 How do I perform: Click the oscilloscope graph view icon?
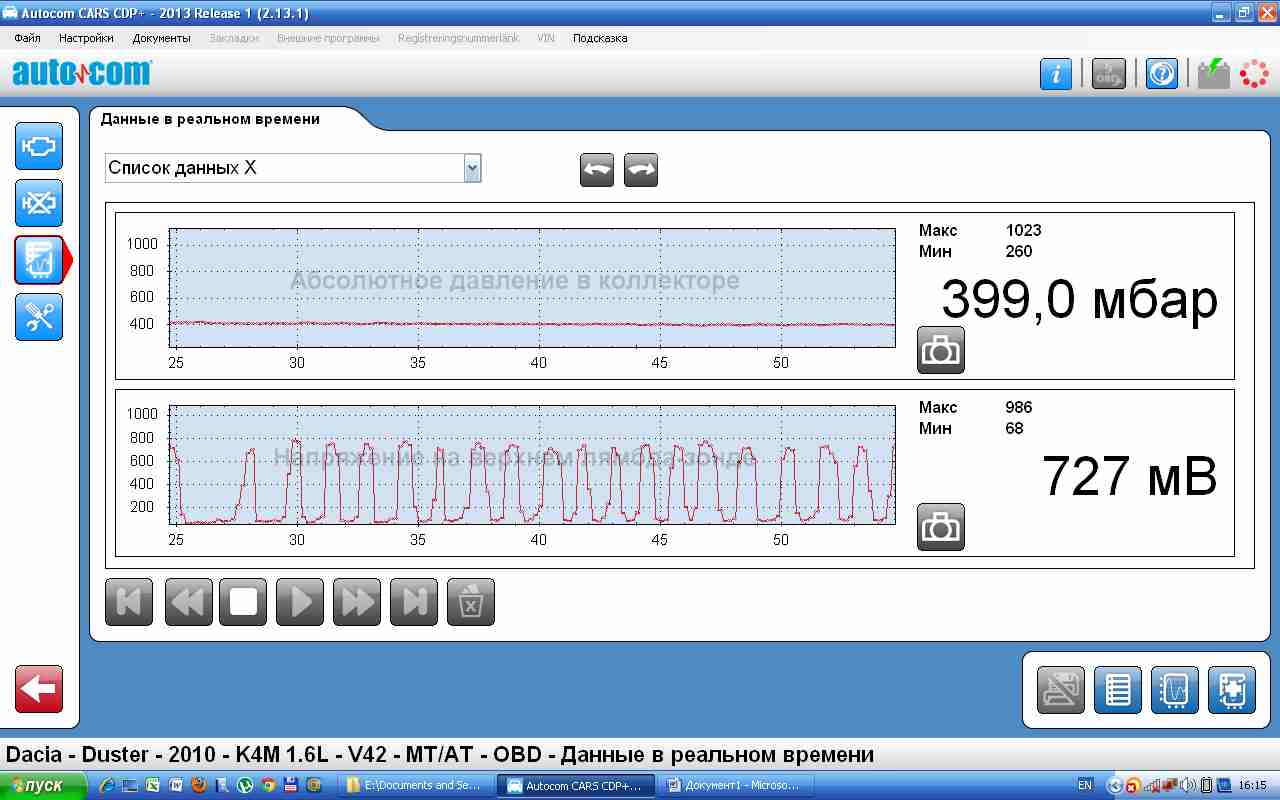point(1175,690)
